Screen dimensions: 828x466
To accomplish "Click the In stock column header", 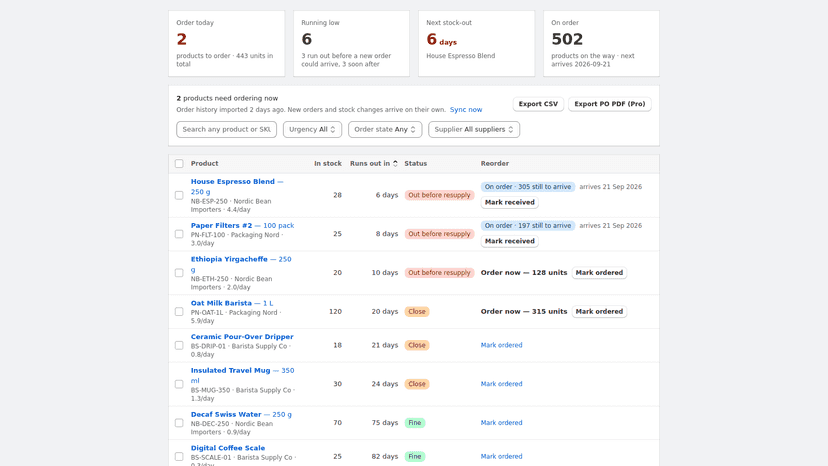I will 328,164.
